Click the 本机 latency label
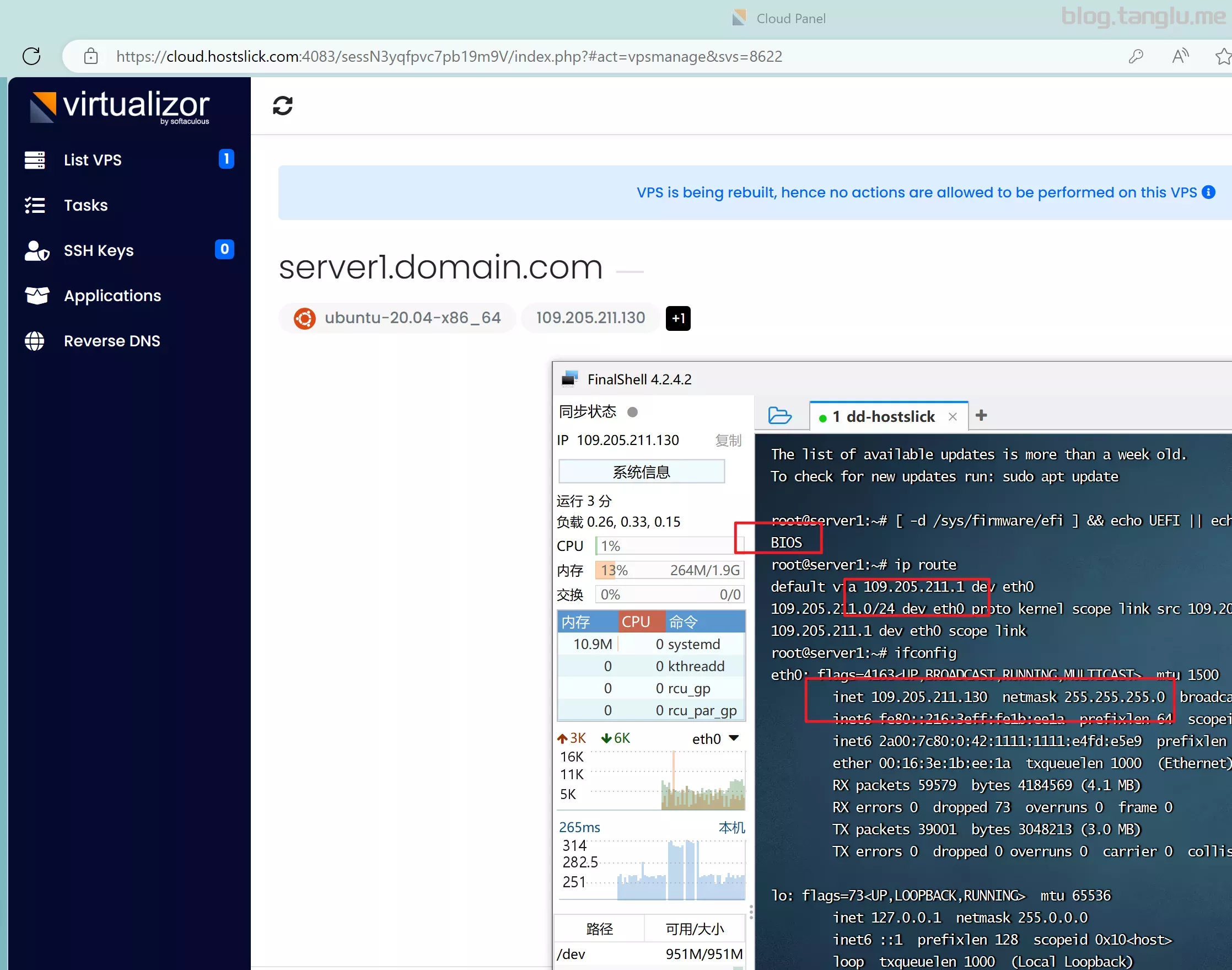The width and height of the screenshot is (1232, 970). 732,828
